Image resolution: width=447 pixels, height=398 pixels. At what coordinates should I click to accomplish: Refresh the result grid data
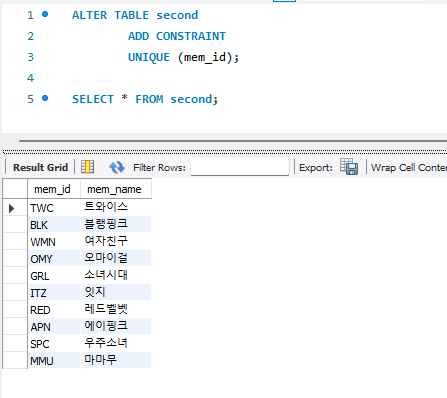pyautogui.click(x=117, y=167)
